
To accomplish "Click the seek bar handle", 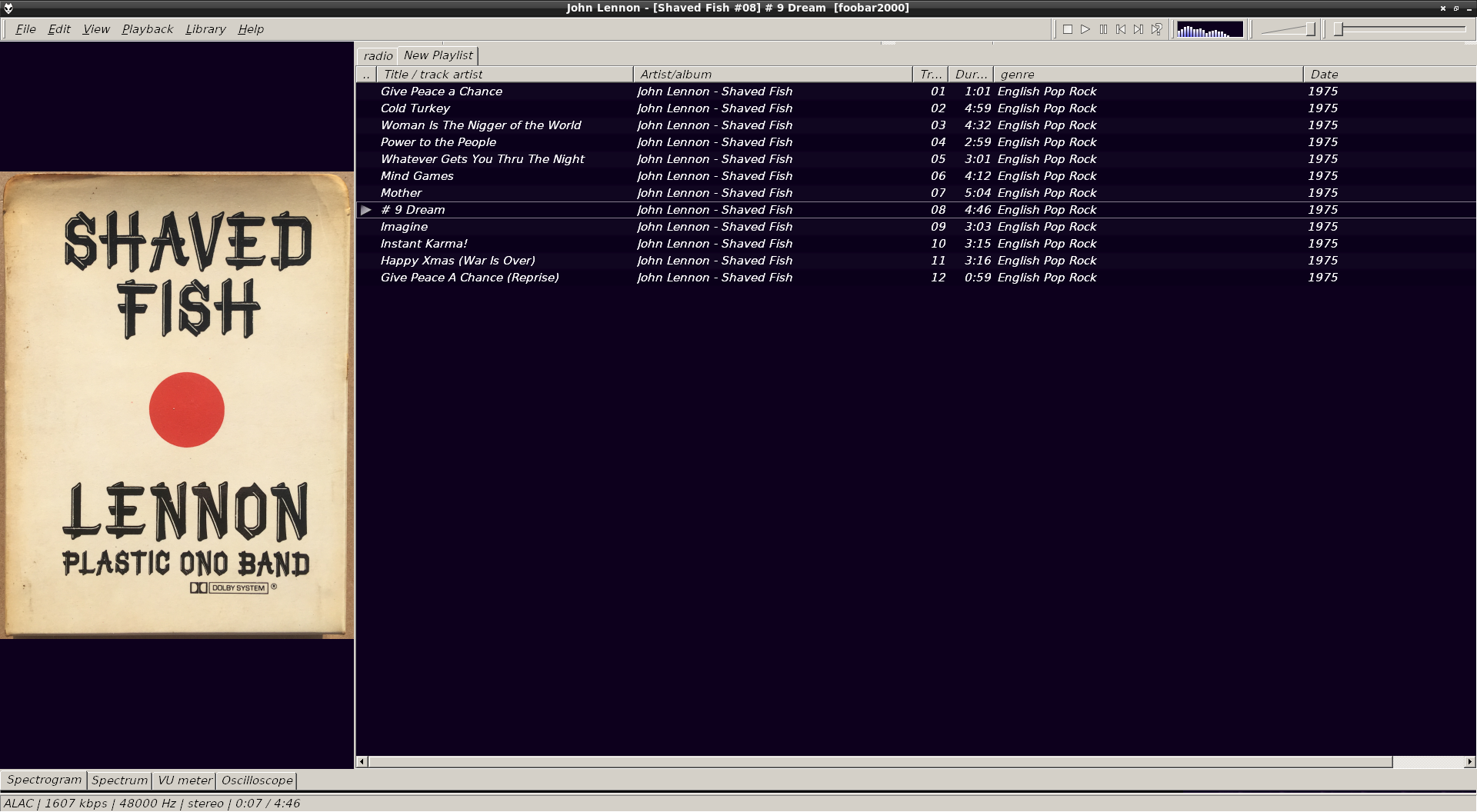I will 1339,29.
